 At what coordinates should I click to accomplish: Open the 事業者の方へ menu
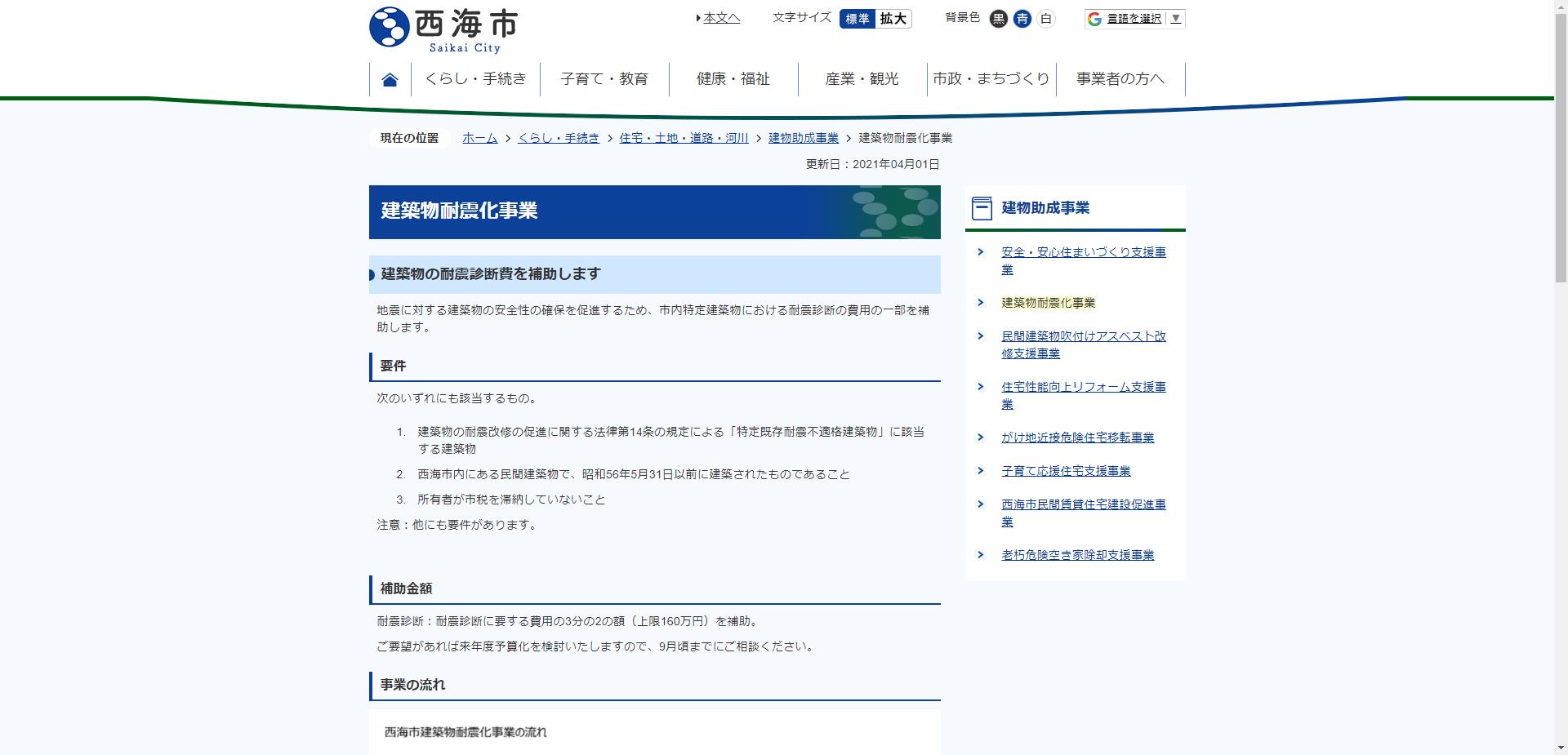[1120, 78]
